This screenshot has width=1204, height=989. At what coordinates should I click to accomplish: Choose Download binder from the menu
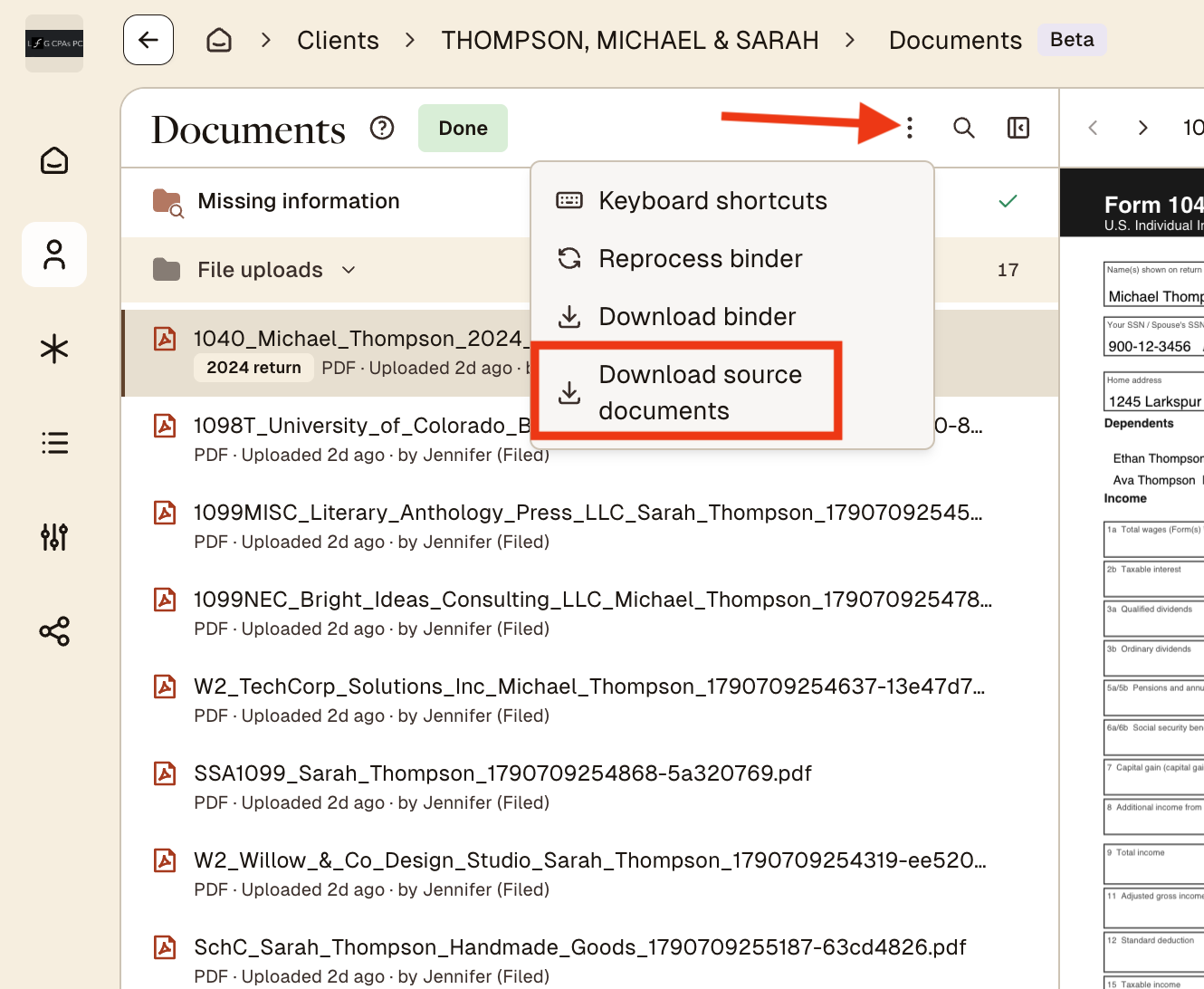[731, 316]
